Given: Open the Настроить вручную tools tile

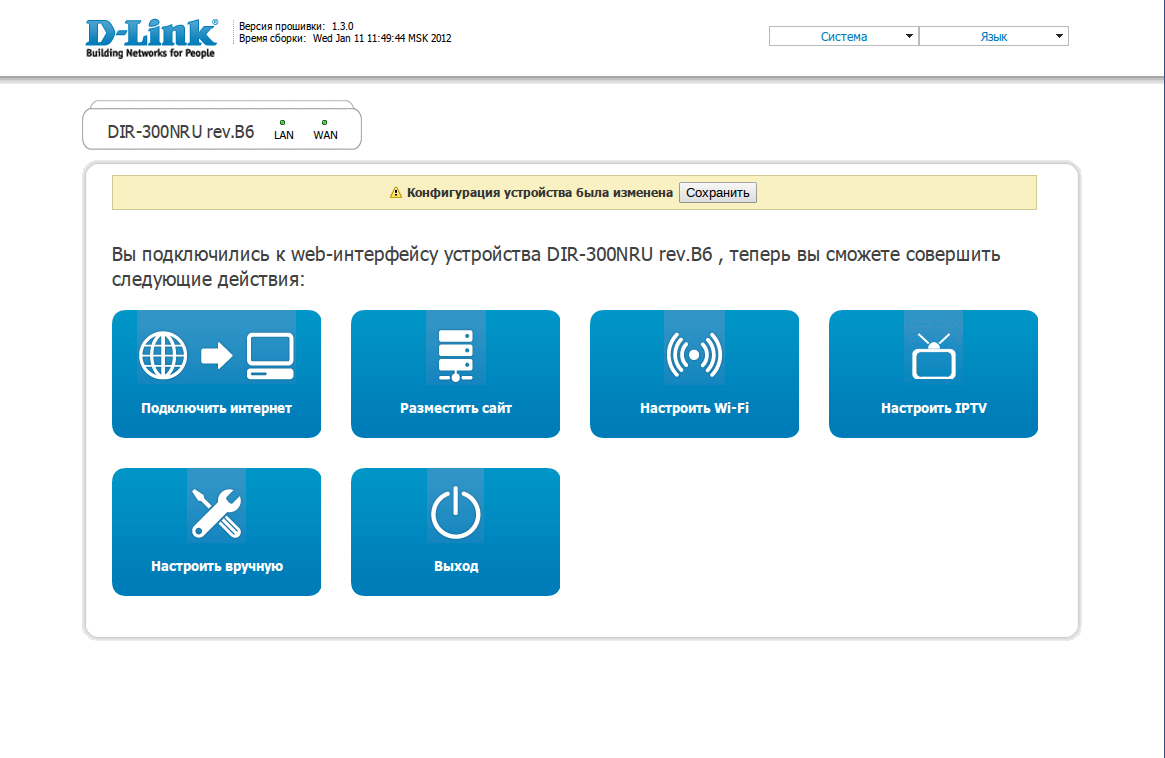Looking at the screenshot, I should click(216, 532).
